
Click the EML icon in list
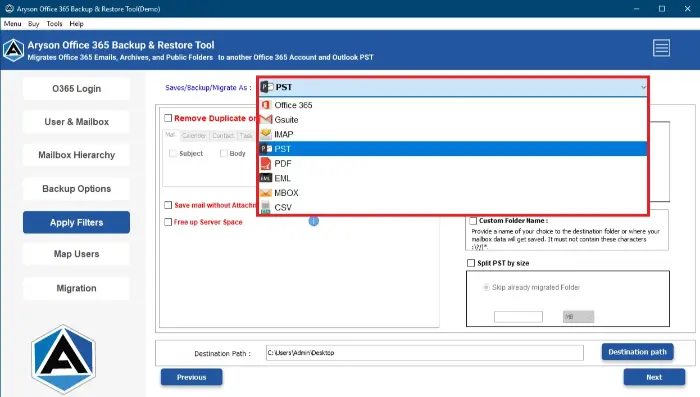coord(266,178)
